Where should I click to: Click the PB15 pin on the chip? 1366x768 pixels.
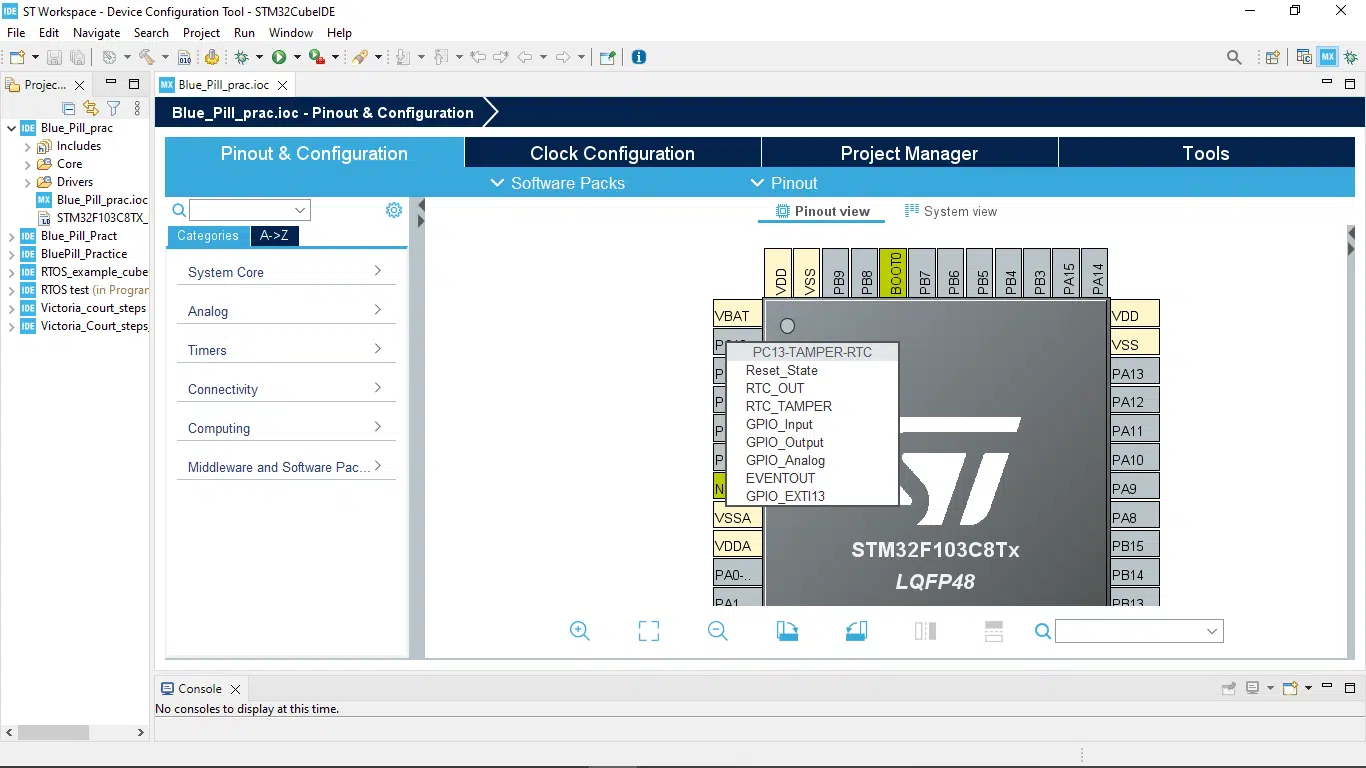[x=1134, y=546]
